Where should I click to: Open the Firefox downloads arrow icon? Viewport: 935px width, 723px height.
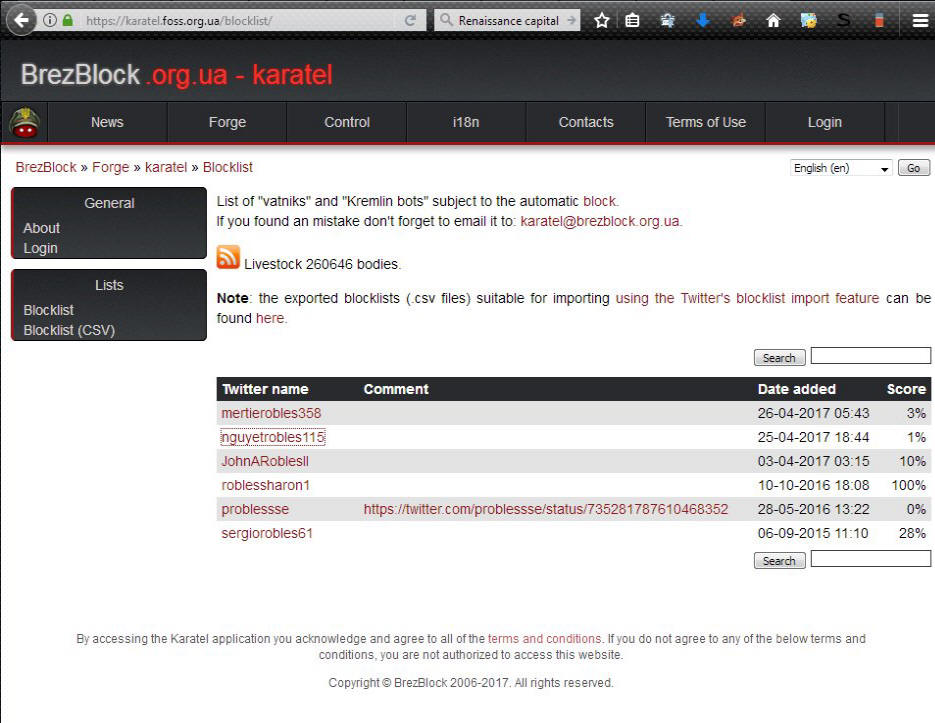(703, 20)
